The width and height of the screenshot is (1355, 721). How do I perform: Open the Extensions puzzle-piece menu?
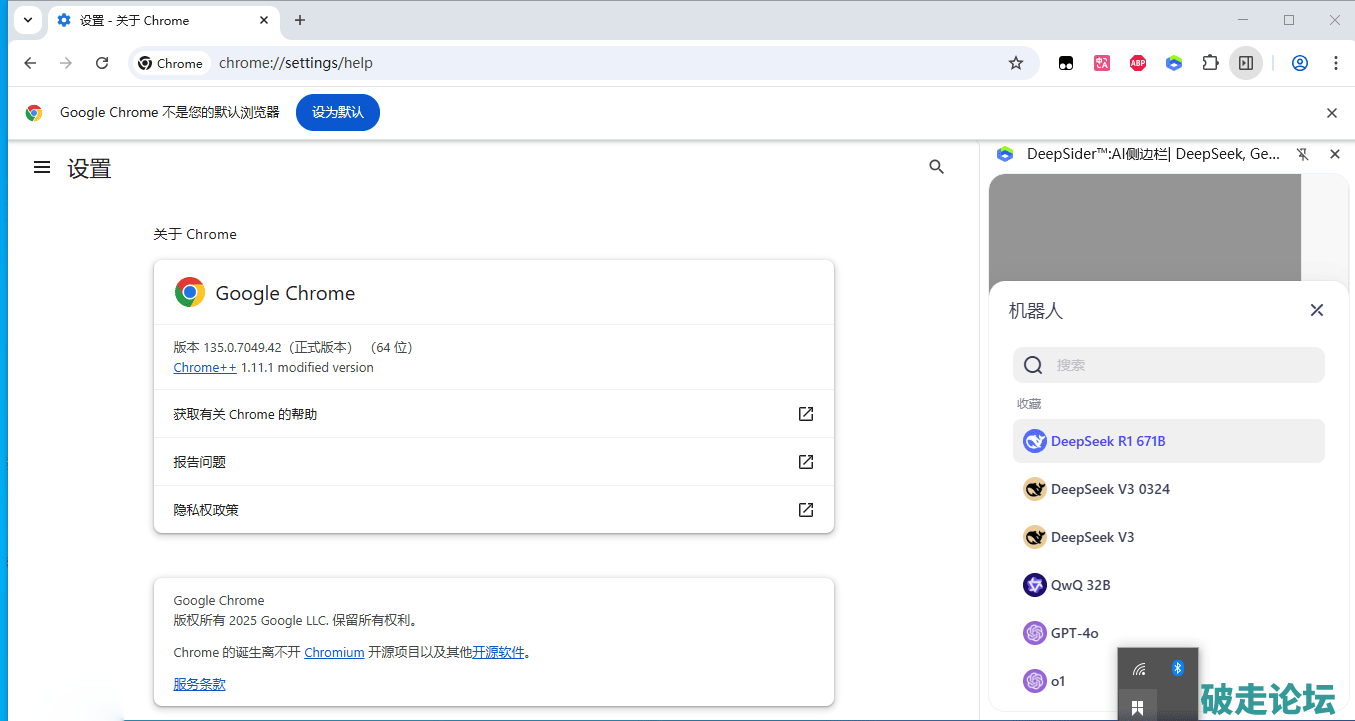point(1210,63)
